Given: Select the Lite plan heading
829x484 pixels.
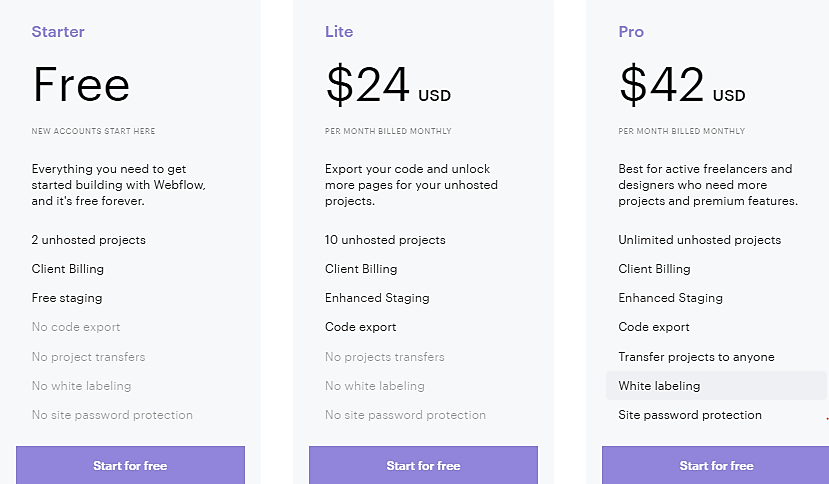Looking at the screenshot, I should click(x=339, y=32).
